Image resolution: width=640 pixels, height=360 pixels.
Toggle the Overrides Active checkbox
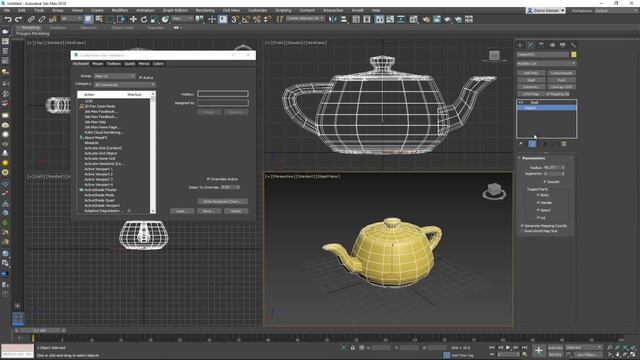click(208, 179)
